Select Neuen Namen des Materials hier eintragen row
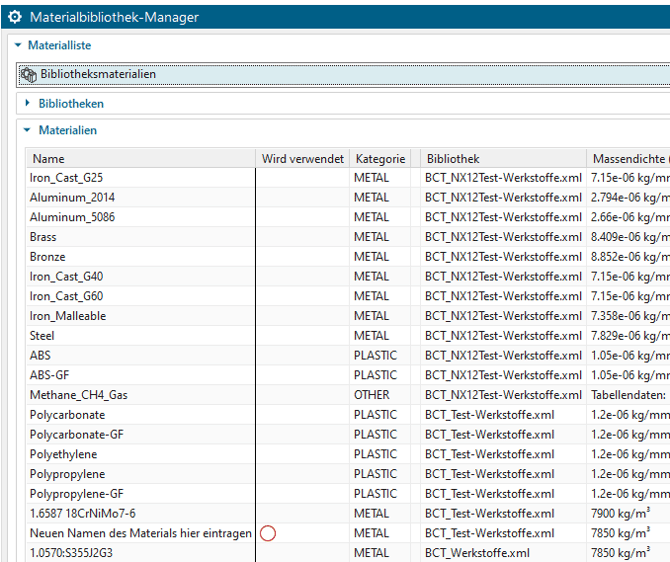The image size is (670, 562). point(140,533)
